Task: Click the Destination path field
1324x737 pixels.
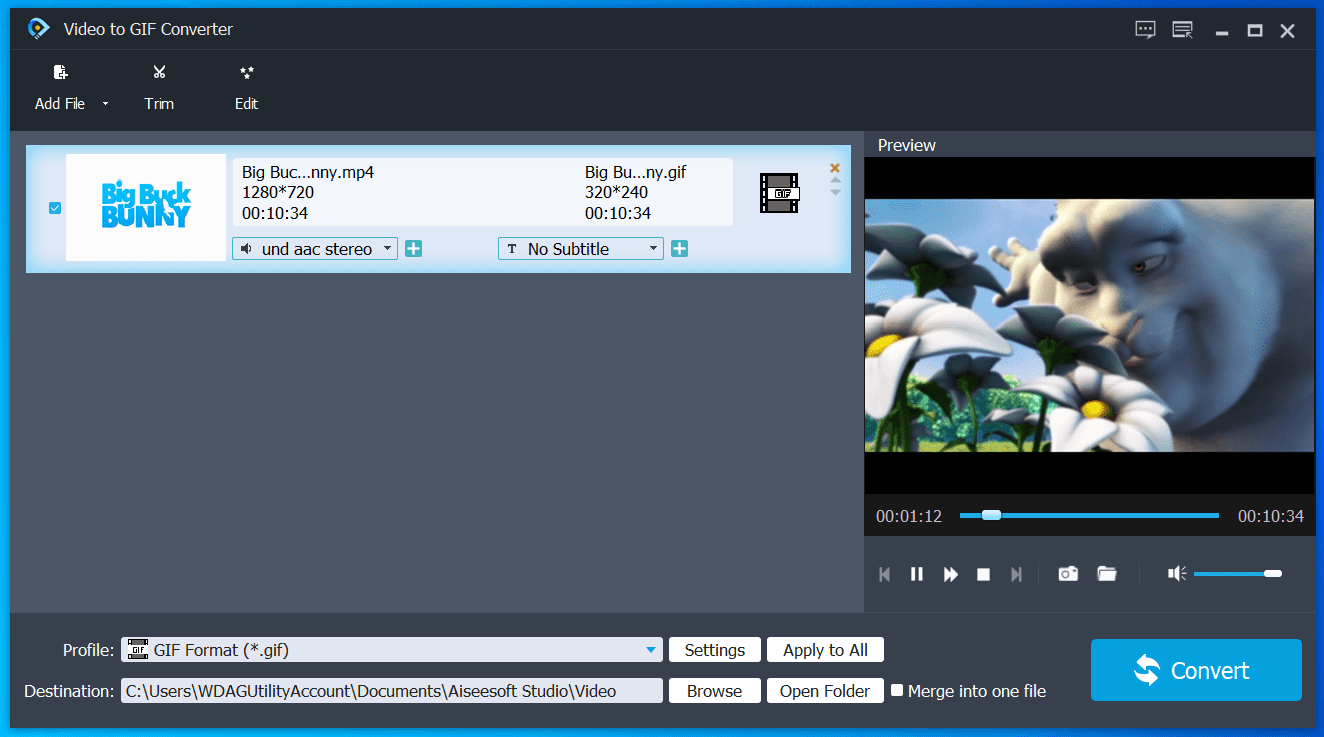Action: coord(392,691)
